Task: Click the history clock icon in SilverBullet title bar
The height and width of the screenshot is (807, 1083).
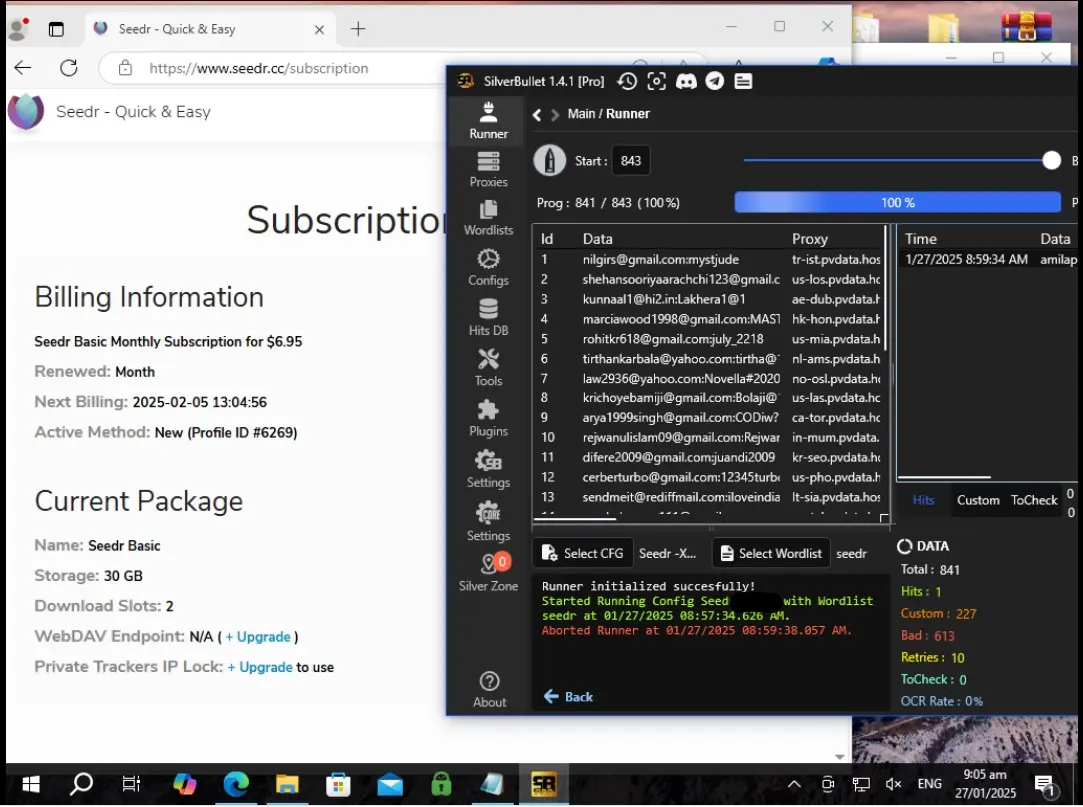Action: tap(627, 82)
